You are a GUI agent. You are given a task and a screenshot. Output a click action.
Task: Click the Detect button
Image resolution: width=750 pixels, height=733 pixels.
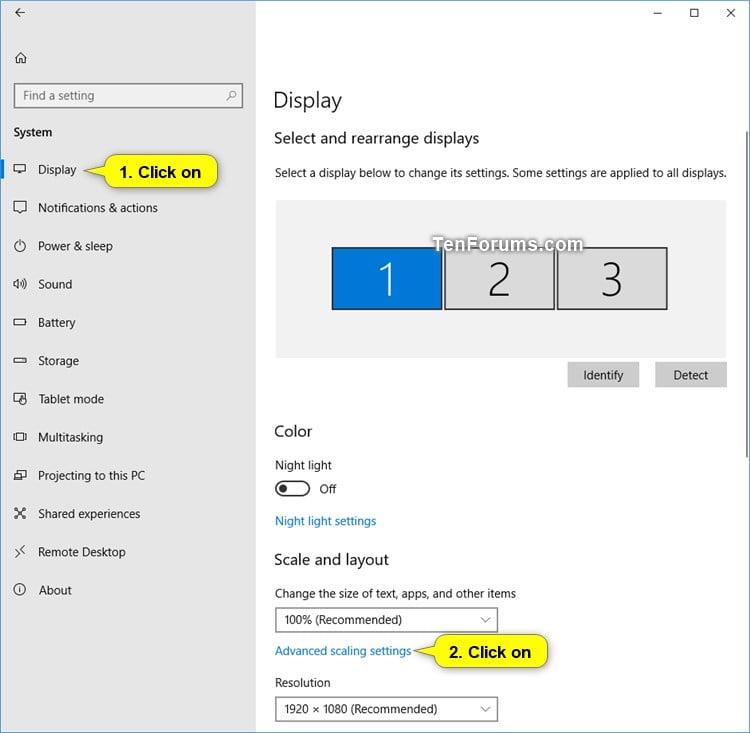coord(691,375)
